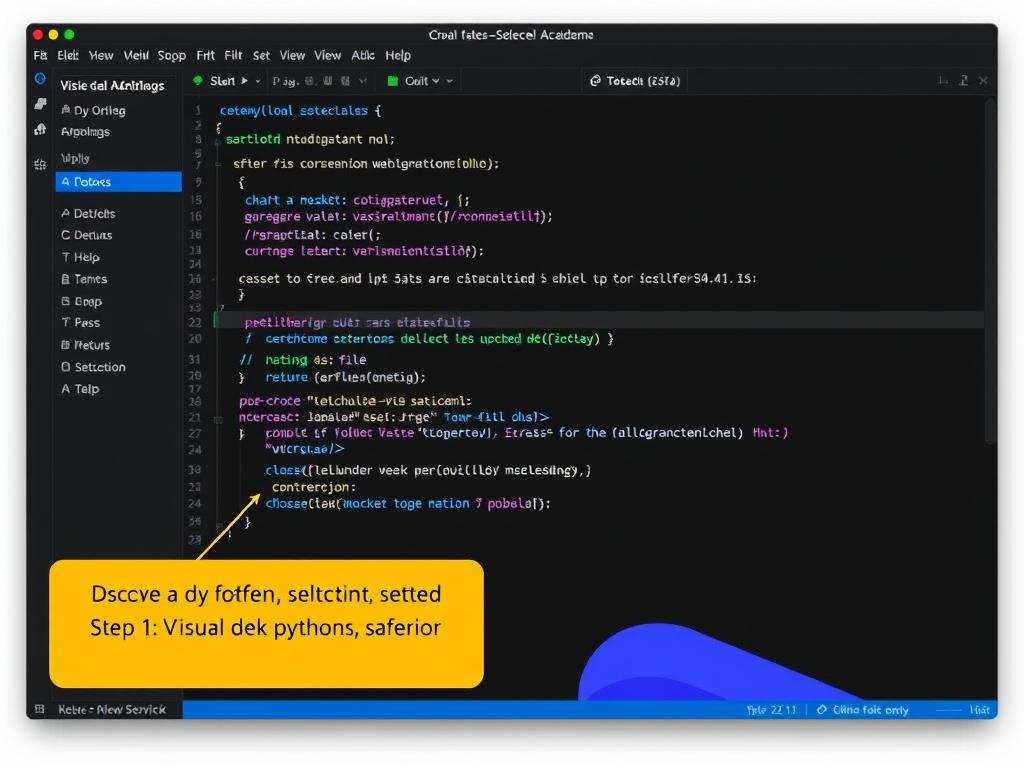Image resolution: width=1024 pixels, height=768 pixels.
Task: Click the blue circle icon in activity bar
Action: pyautogui.click(x=40, y=79)
